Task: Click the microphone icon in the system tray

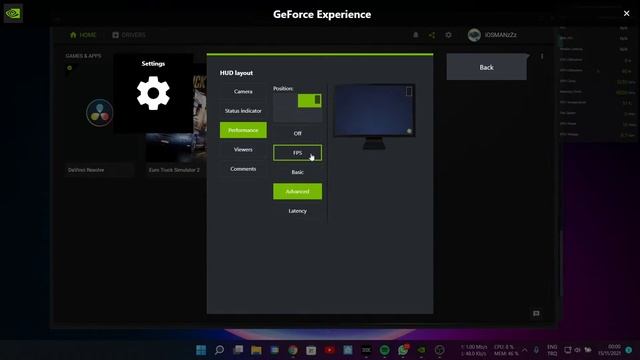Action: 536,350
